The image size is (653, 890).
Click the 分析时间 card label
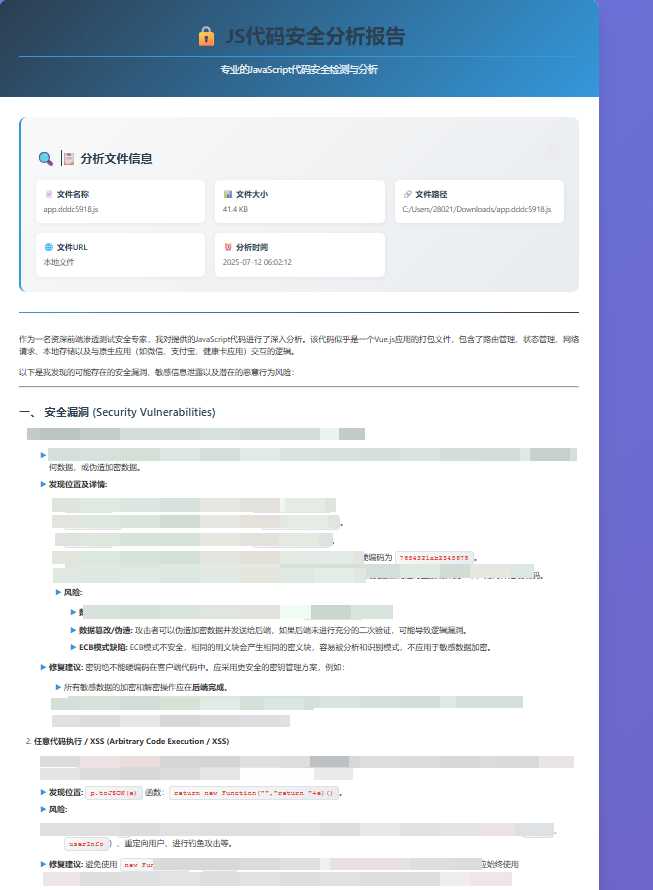pyautogui.click(x=252, y=247)
